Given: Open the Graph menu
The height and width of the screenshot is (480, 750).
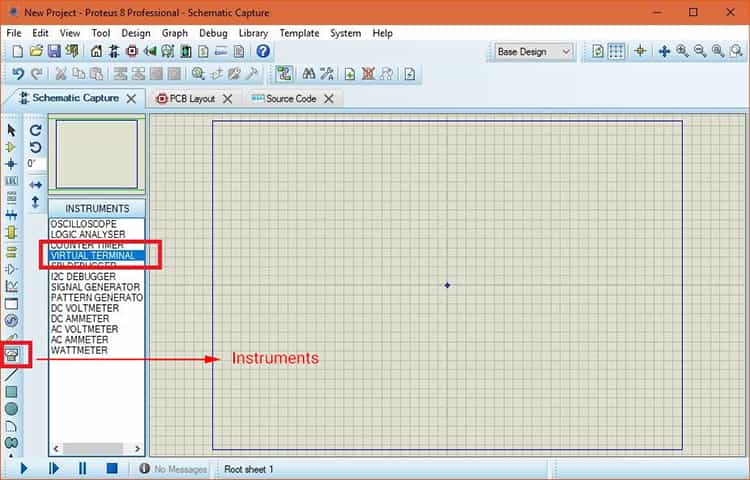Looking at the screenshot, I should click(175, 33).
